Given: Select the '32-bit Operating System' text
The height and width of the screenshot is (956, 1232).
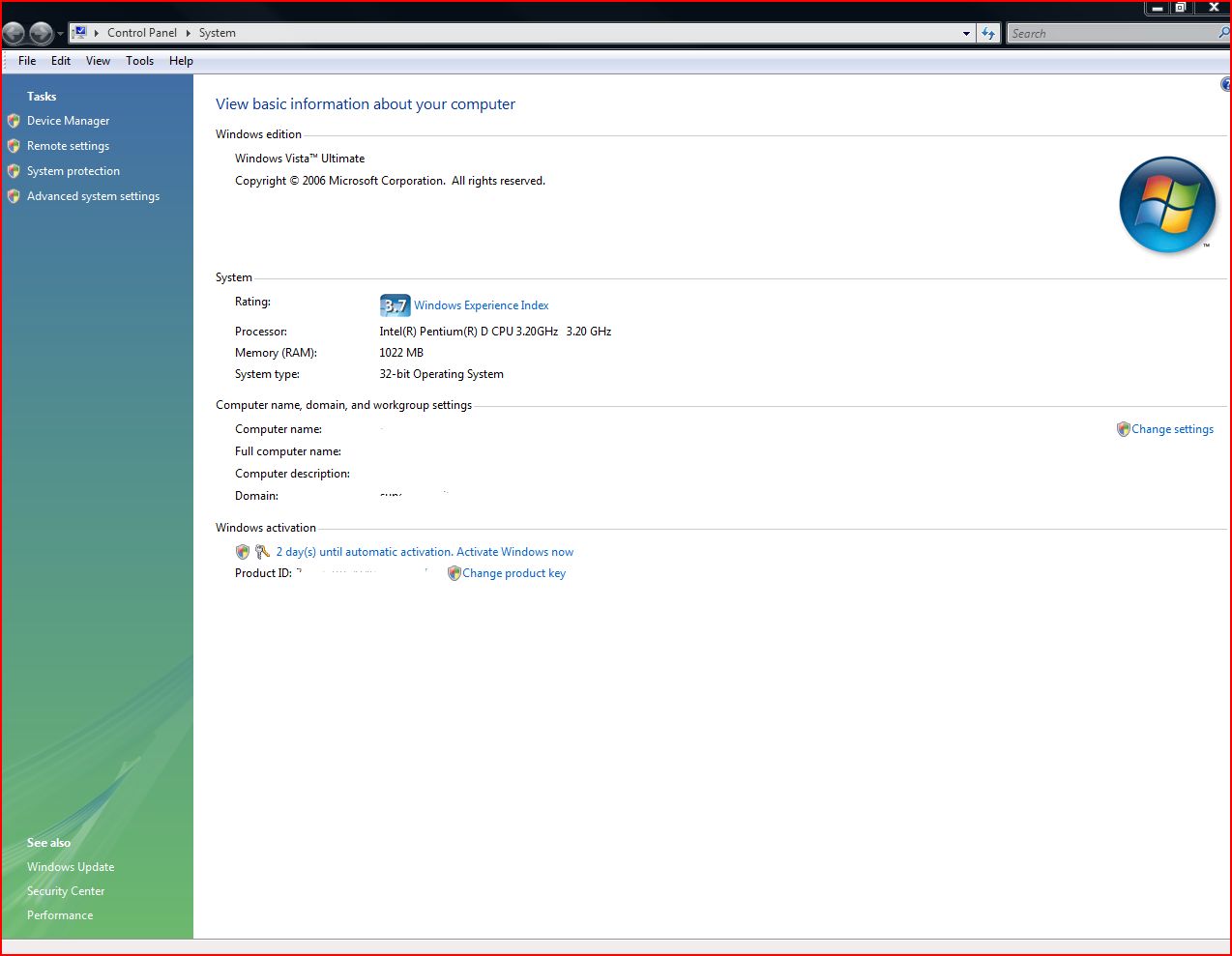Looking at the screenshot, I should pos(441,374).
